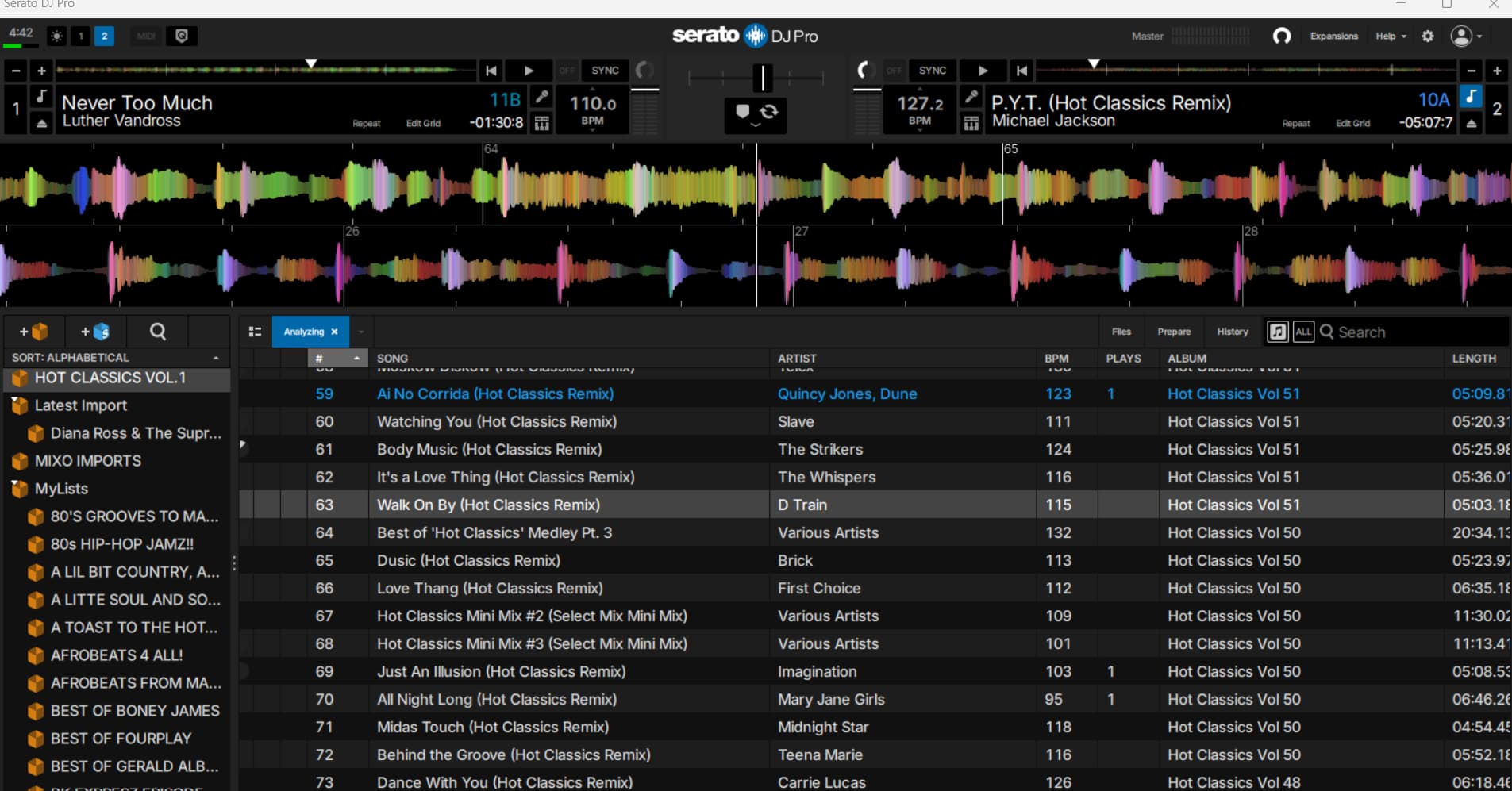Open the settings gear
The height and width of the screenshot is (791, 1512).
1428,36
